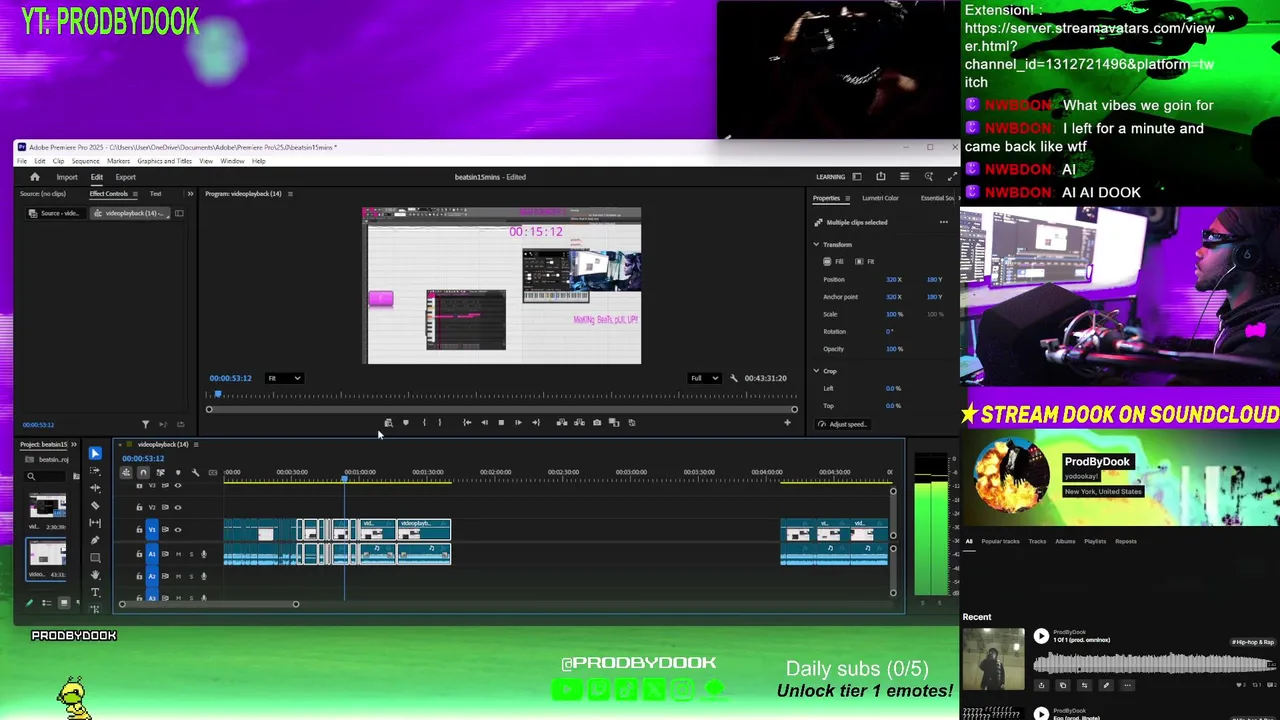Screen dimensions: 1280x720
Task: Mute audio track A1
Action: click(178, 554)
